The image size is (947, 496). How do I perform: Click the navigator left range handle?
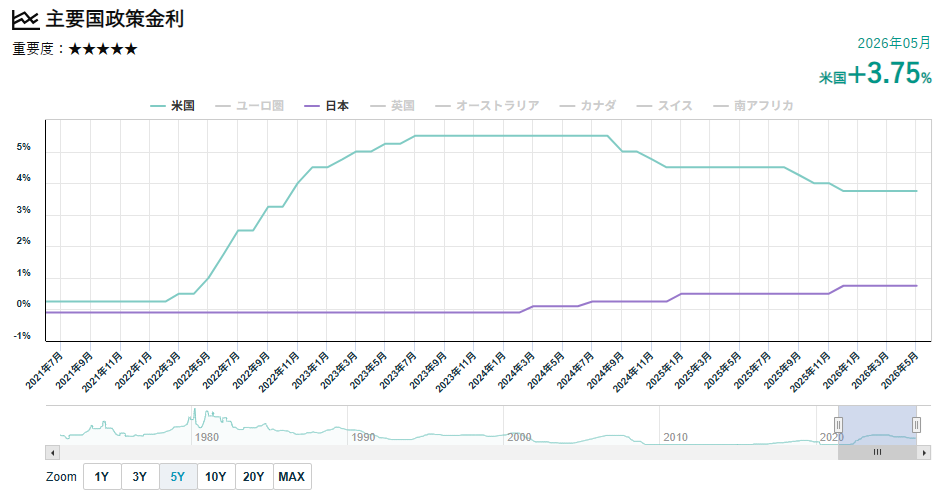(838, 425)
